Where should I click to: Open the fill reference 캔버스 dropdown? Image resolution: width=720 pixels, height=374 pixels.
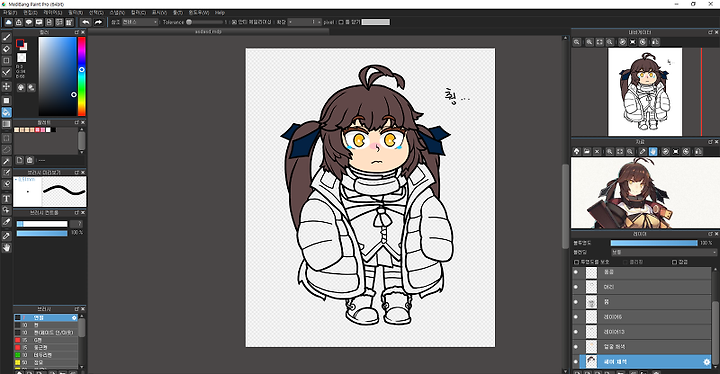[x=140, y=22]
